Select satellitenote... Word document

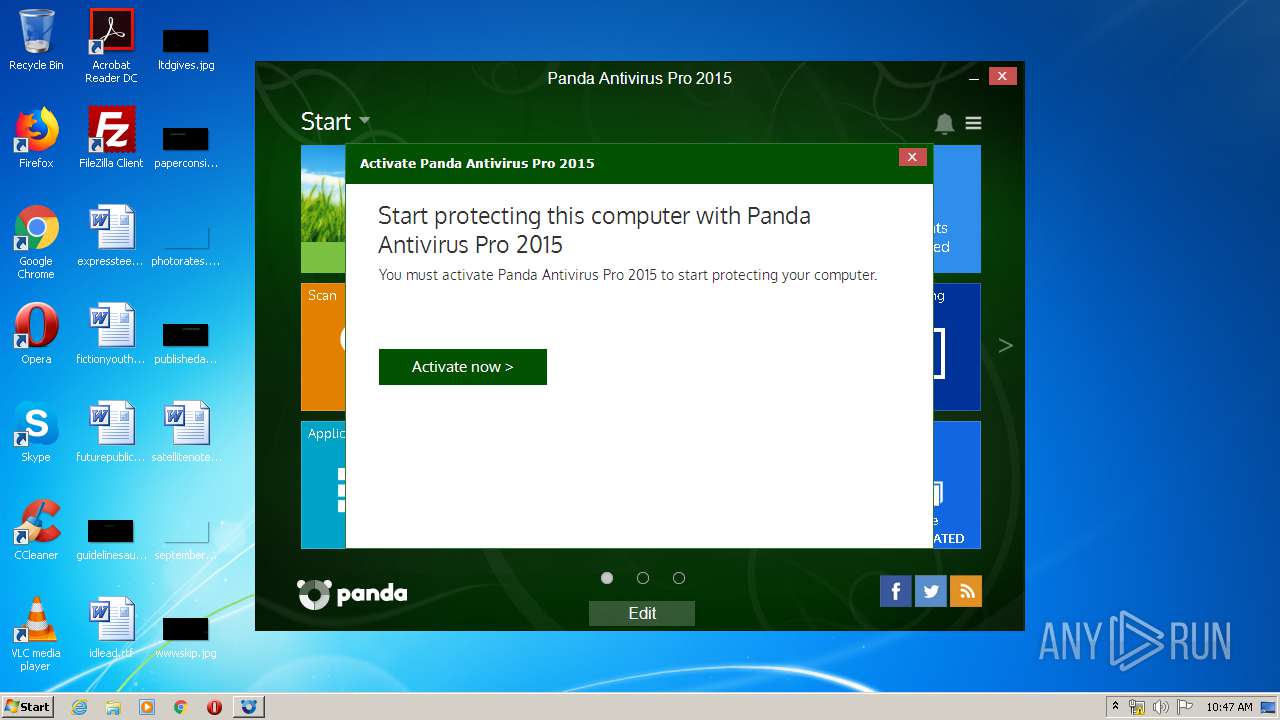(x=186, y=432)
